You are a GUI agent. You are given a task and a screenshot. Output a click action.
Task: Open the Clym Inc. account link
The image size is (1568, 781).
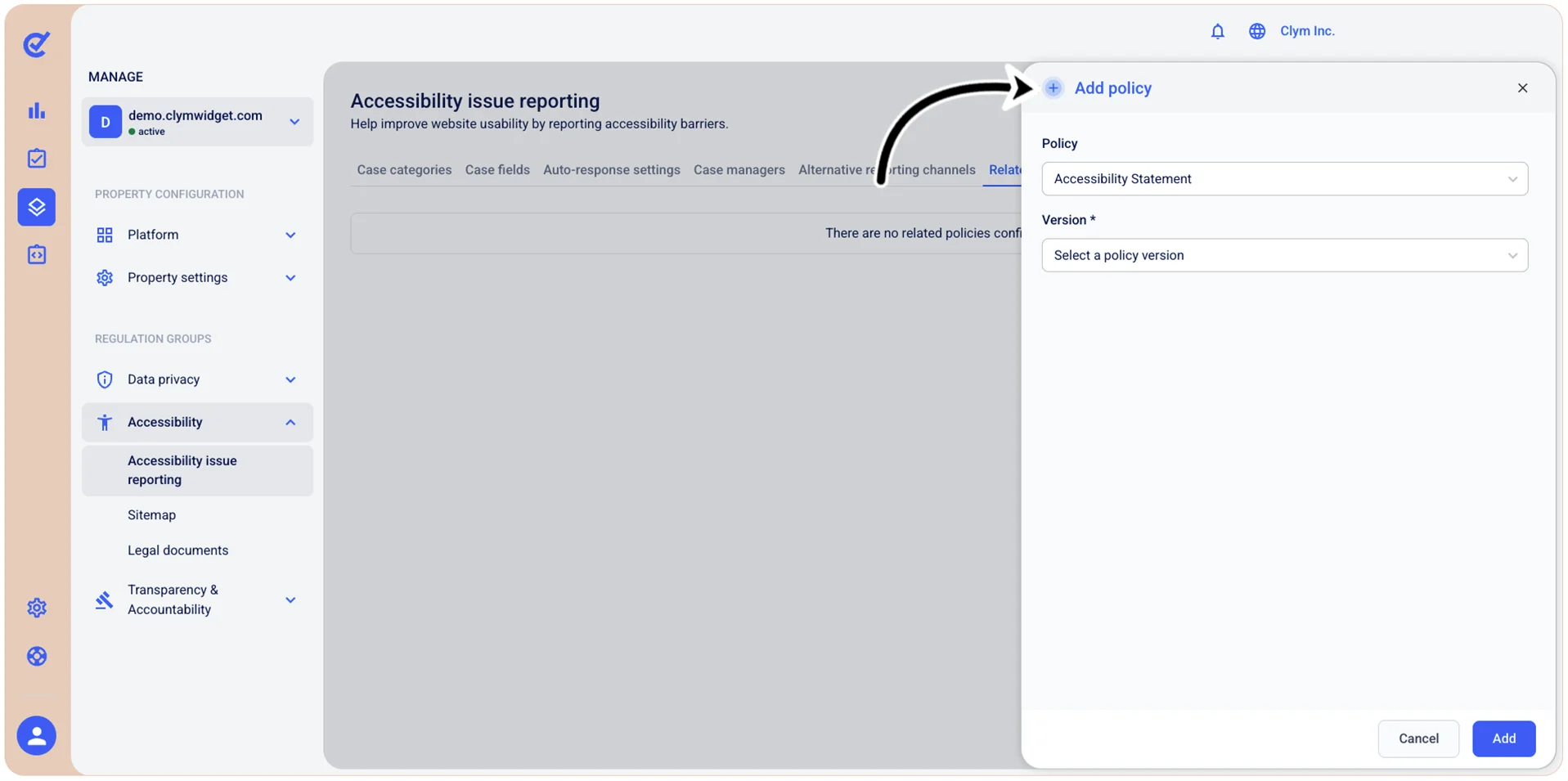[1307, 31]
